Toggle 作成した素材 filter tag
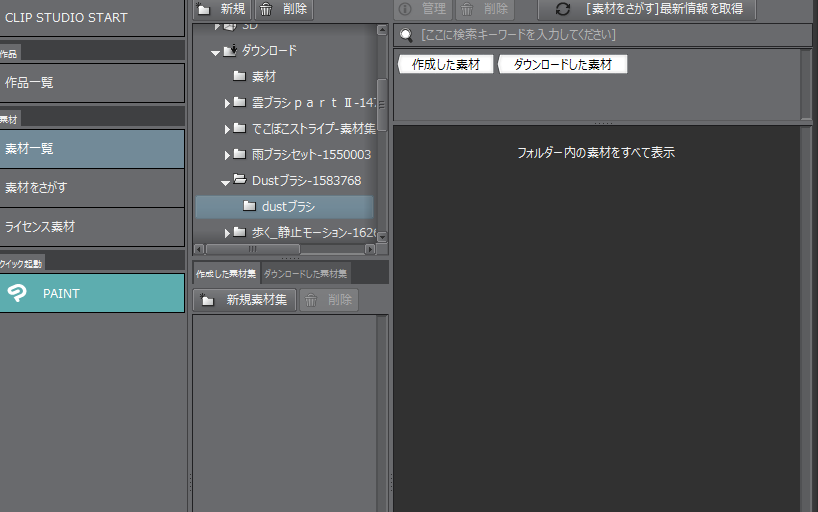 [446, 65]
